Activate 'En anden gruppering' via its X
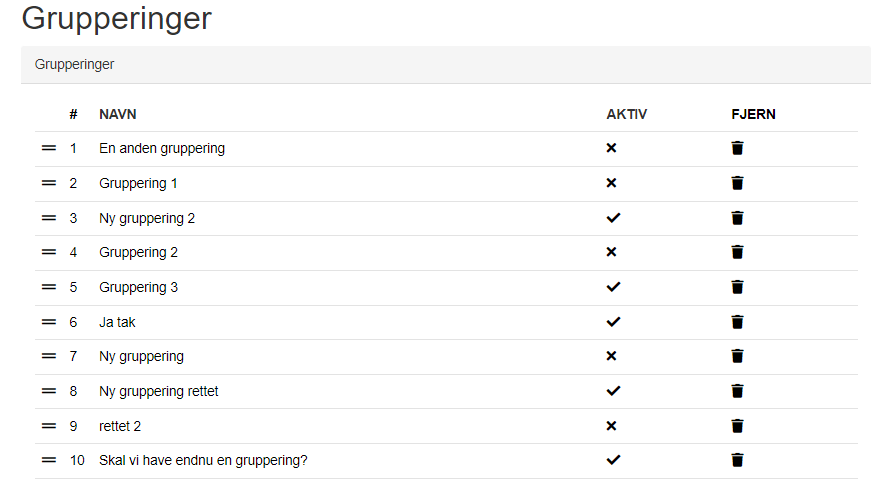The height and width of the screenshot is (491, 884). coord(612,149)
